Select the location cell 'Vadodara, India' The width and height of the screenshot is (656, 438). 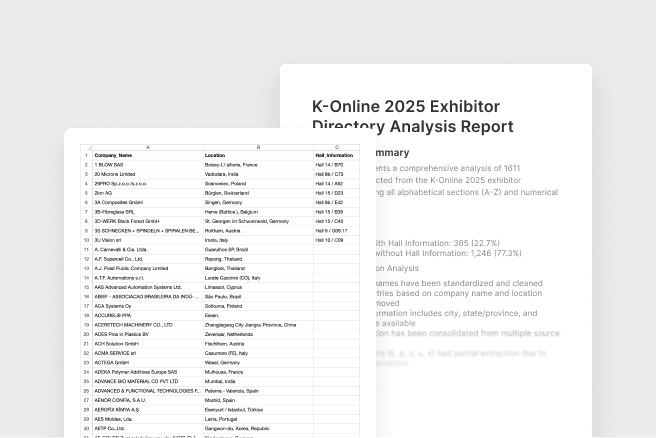click(x=258, y=174)
